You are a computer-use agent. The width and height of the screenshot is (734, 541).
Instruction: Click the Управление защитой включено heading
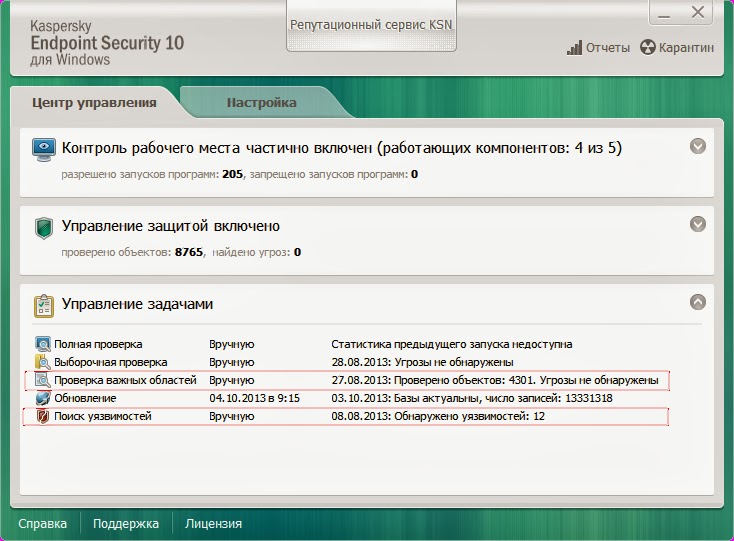click(x=171, y=226)
